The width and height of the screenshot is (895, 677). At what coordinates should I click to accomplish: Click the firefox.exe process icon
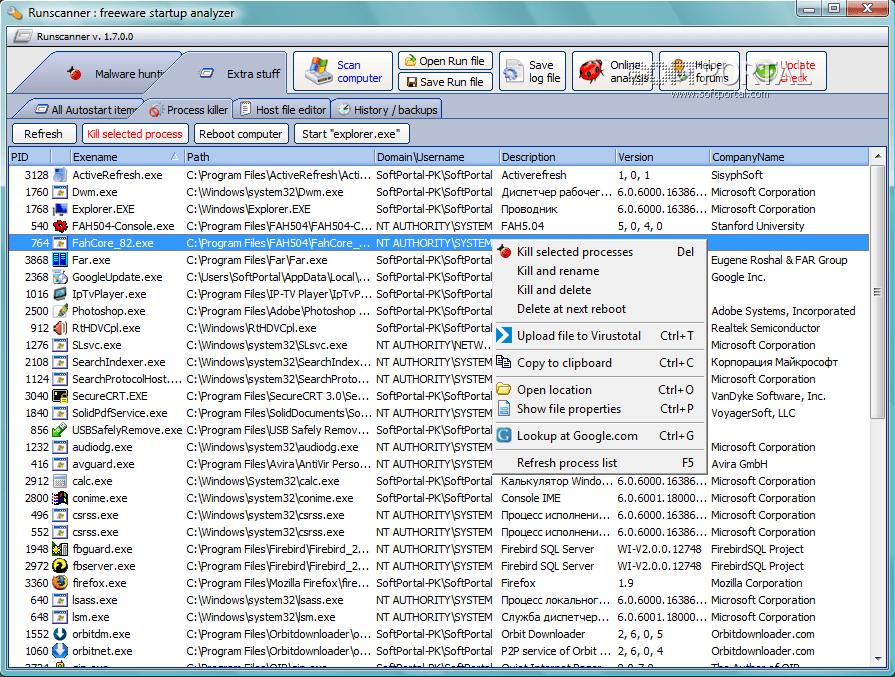60,583
